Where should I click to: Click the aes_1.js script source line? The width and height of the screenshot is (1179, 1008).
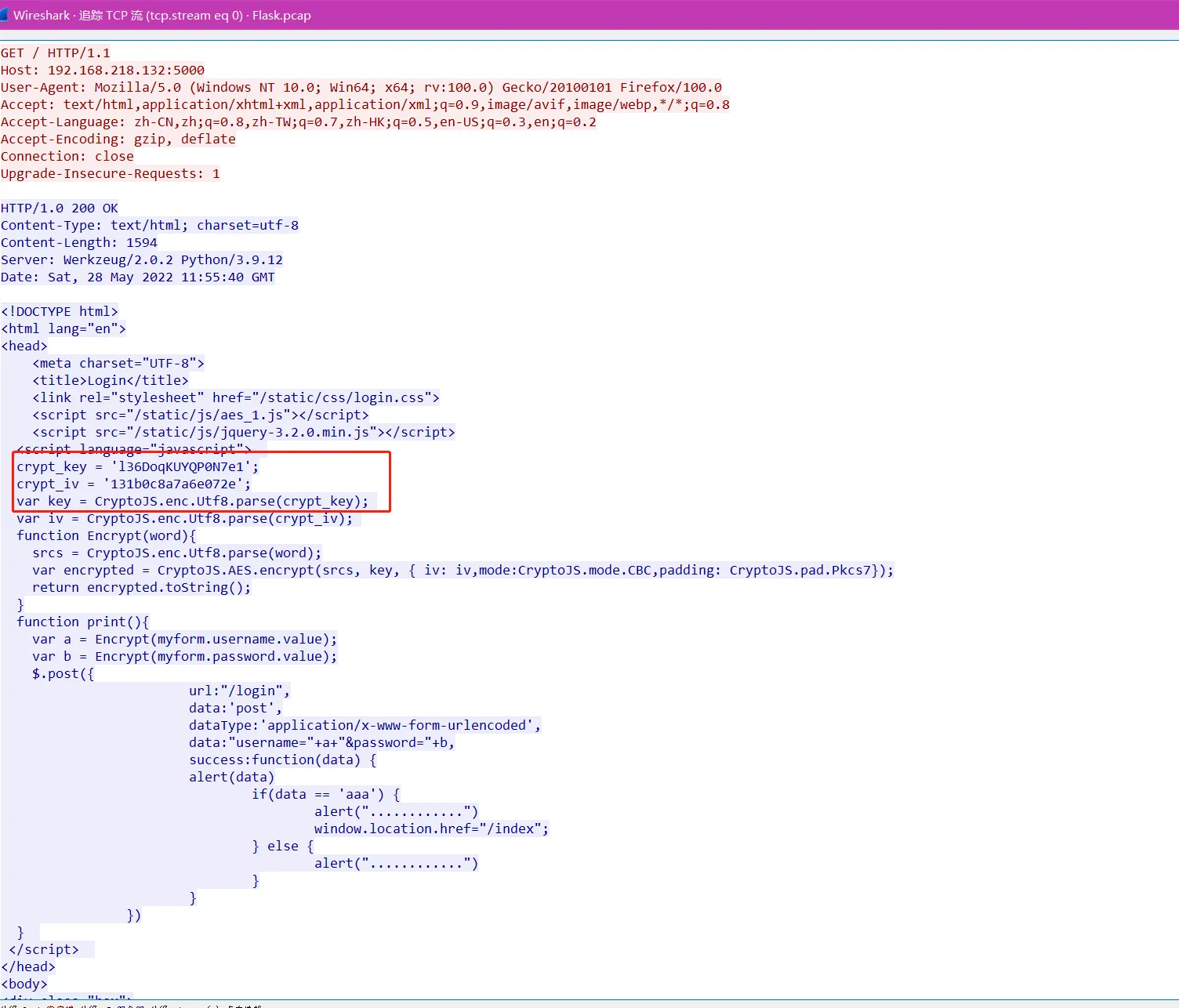click(x=201, y=415)
